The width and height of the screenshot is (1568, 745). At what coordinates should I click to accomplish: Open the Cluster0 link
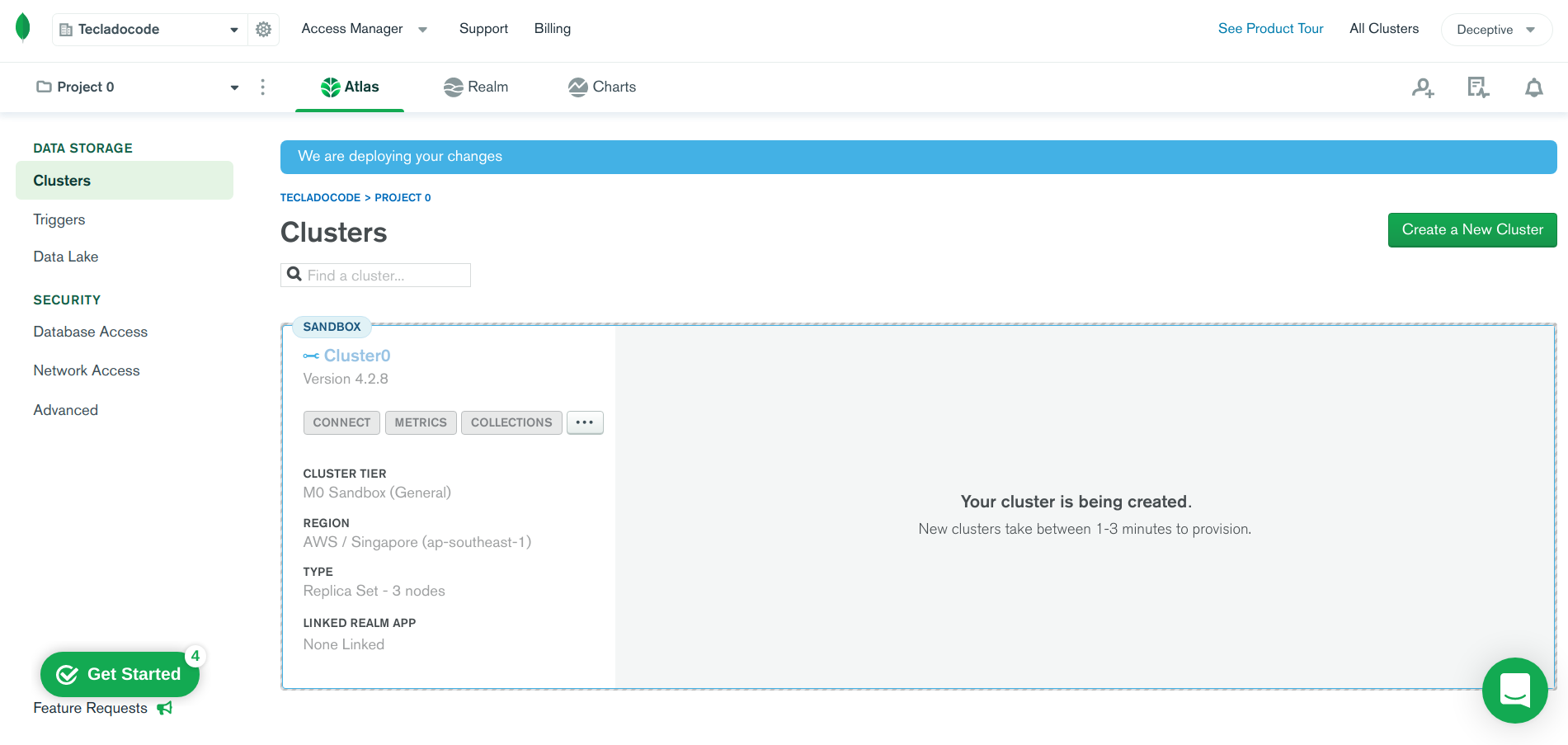[x=357, y=356]
